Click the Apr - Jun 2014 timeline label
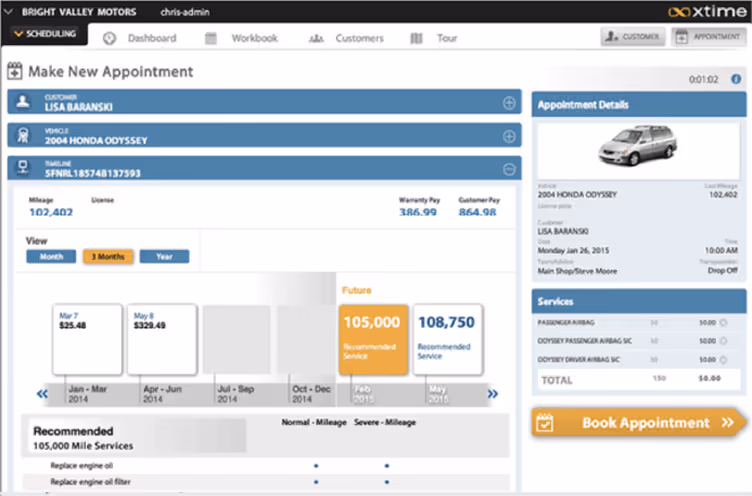Viewport: 752px width, 496px height. click(162, 394)
